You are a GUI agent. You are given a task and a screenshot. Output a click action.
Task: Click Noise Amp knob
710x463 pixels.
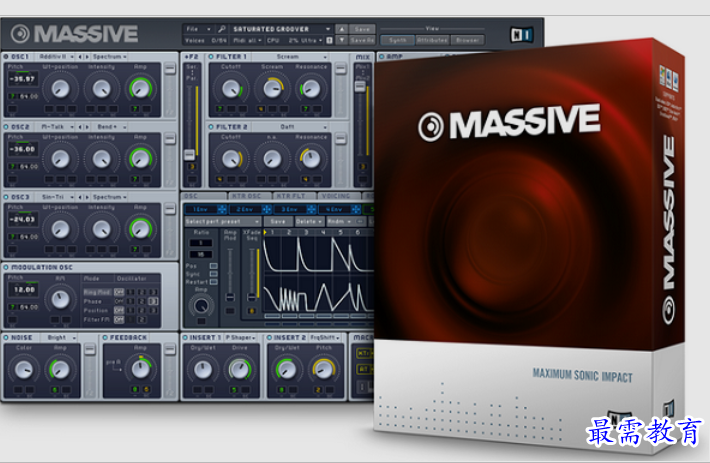[x=60, y=370]
